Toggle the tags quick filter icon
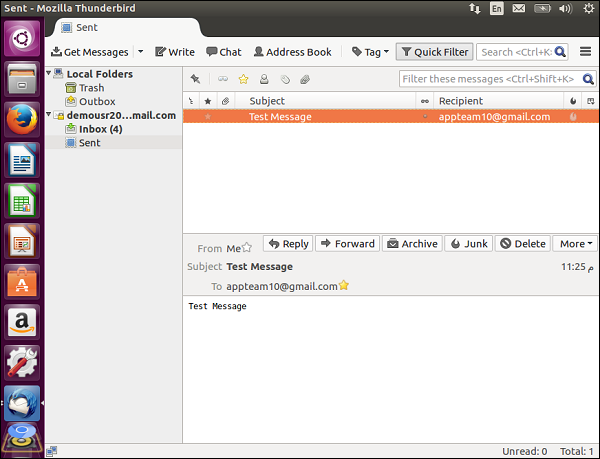This screenshot has width=600, height=459. click(285, 79)
